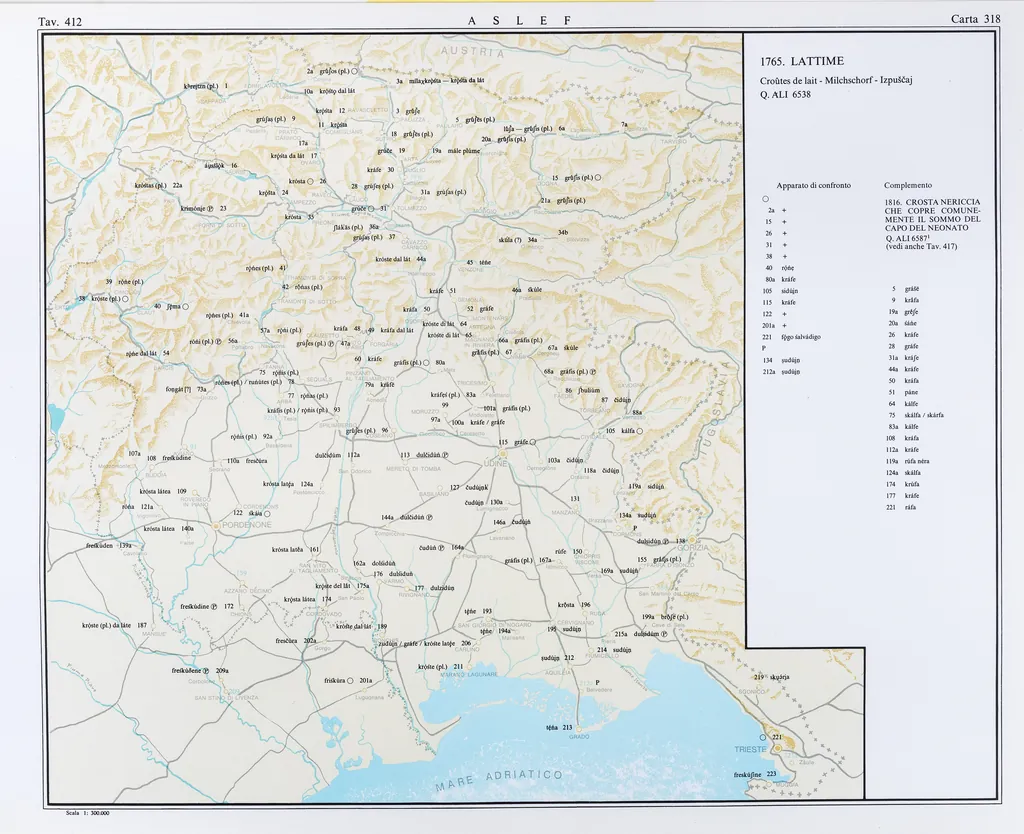Click the circled P symbol at point 23

[211, 208]
